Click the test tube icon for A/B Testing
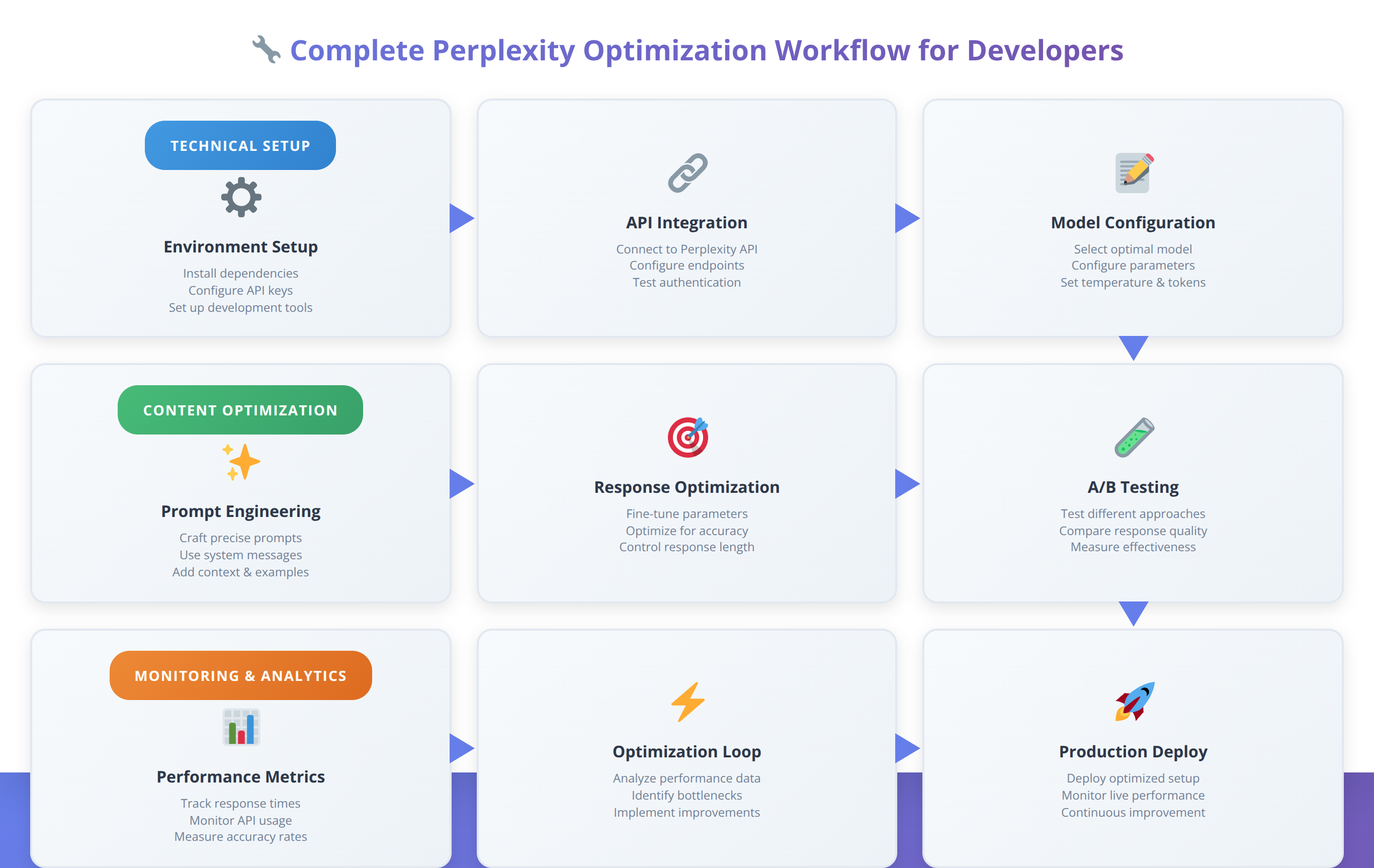1374x868 pixels. pyautogui.click(x=1134, y=438)
